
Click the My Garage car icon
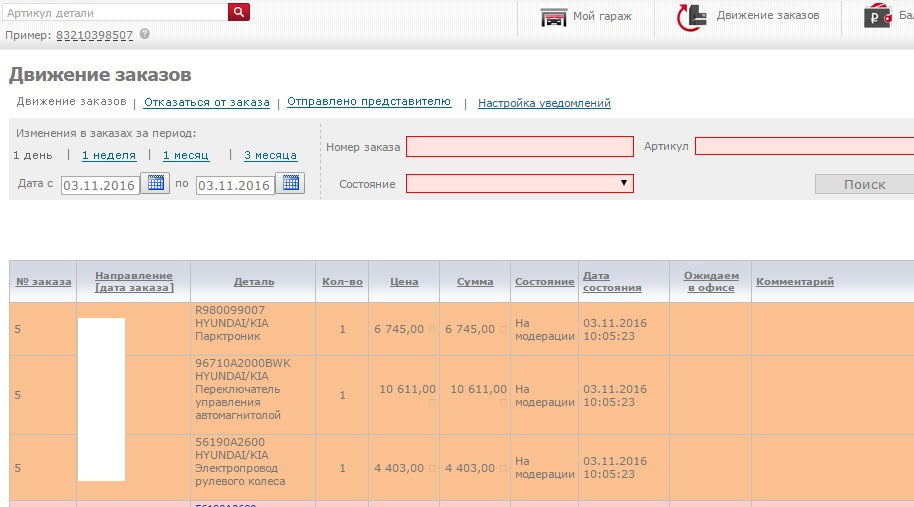tap(553, 17)
